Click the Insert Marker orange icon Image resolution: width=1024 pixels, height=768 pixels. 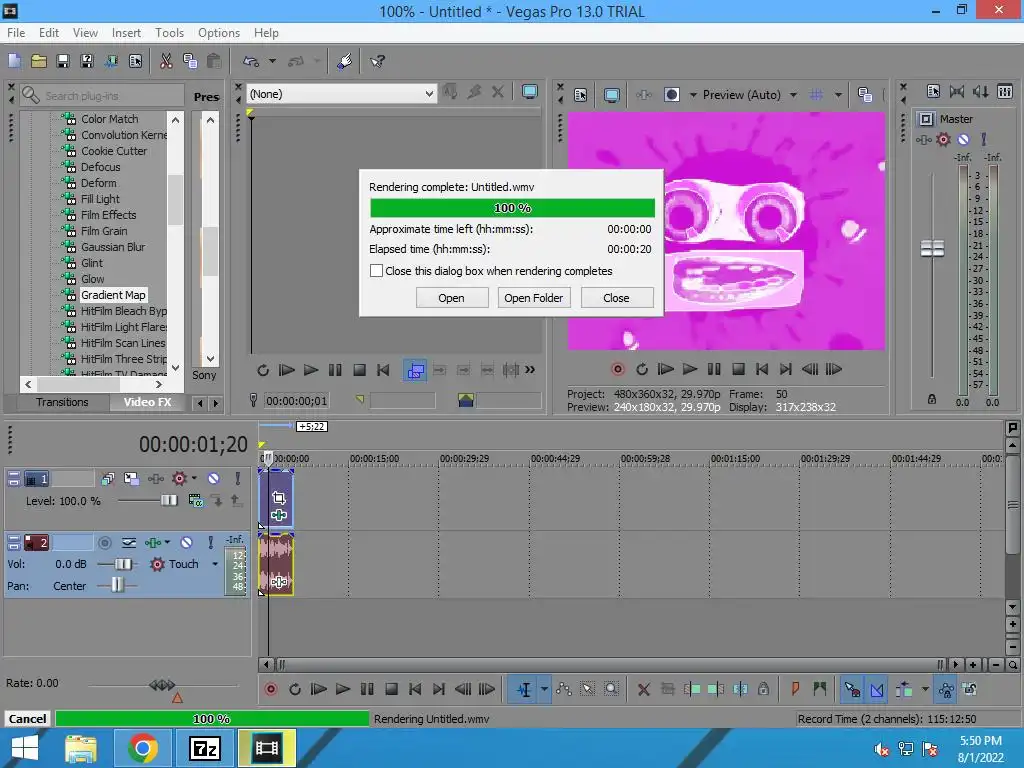pos(795,689)
